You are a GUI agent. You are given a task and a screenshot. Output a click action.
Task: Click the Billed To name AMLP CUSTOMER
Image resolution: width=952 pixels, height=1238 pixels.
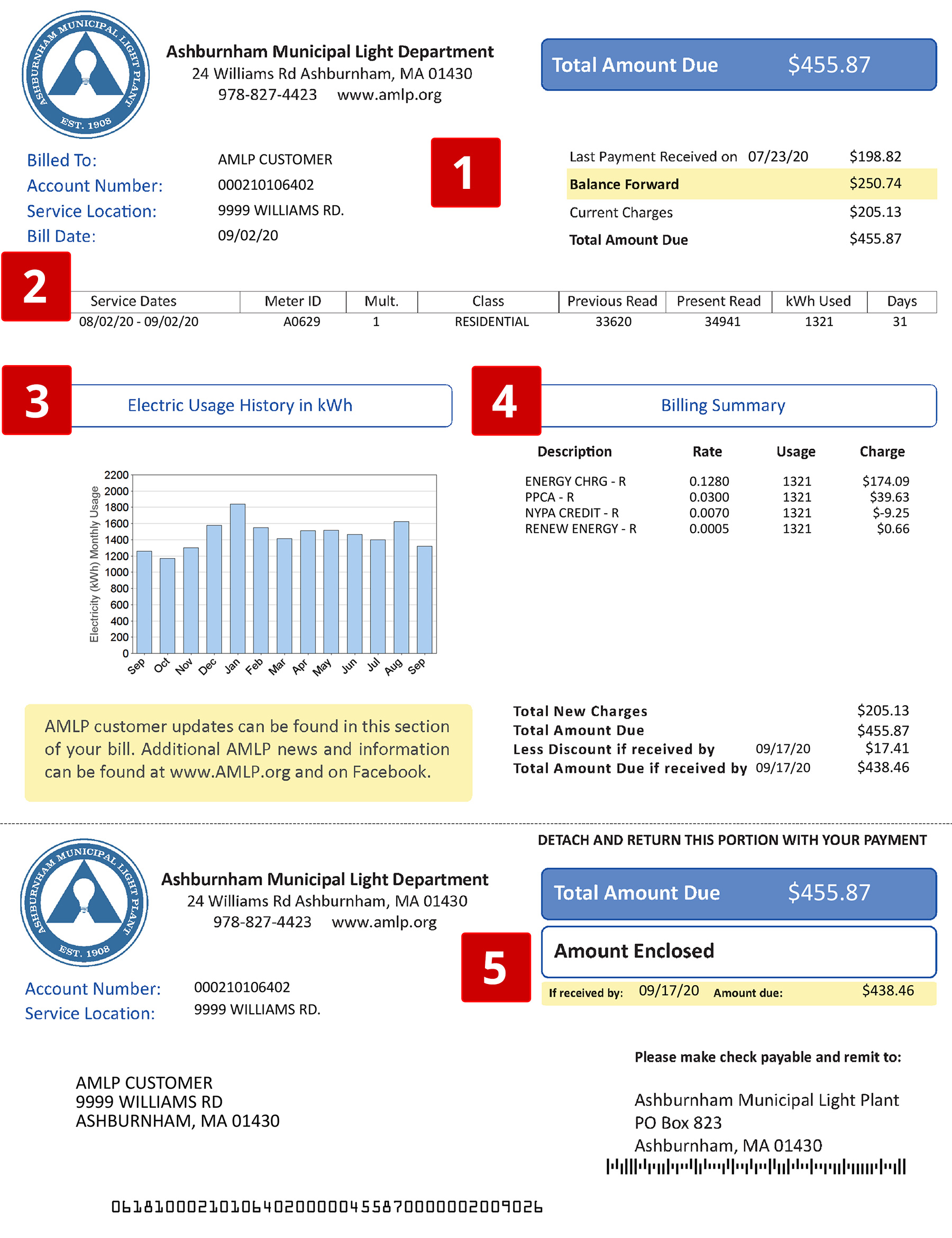point(276,160)
